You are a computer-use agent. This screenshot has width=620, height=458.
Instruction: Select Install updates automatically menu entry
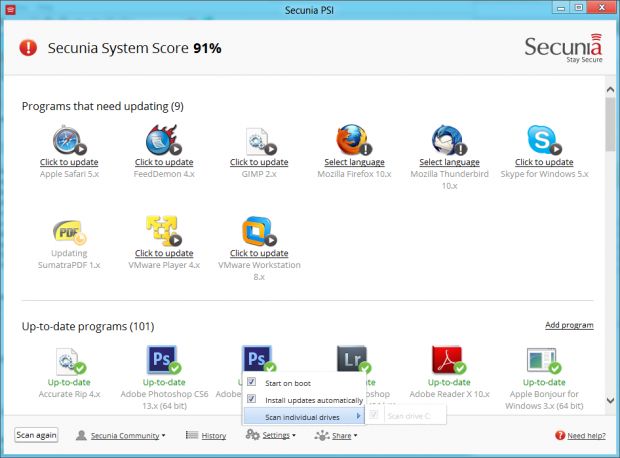click(x=303, y=400)
